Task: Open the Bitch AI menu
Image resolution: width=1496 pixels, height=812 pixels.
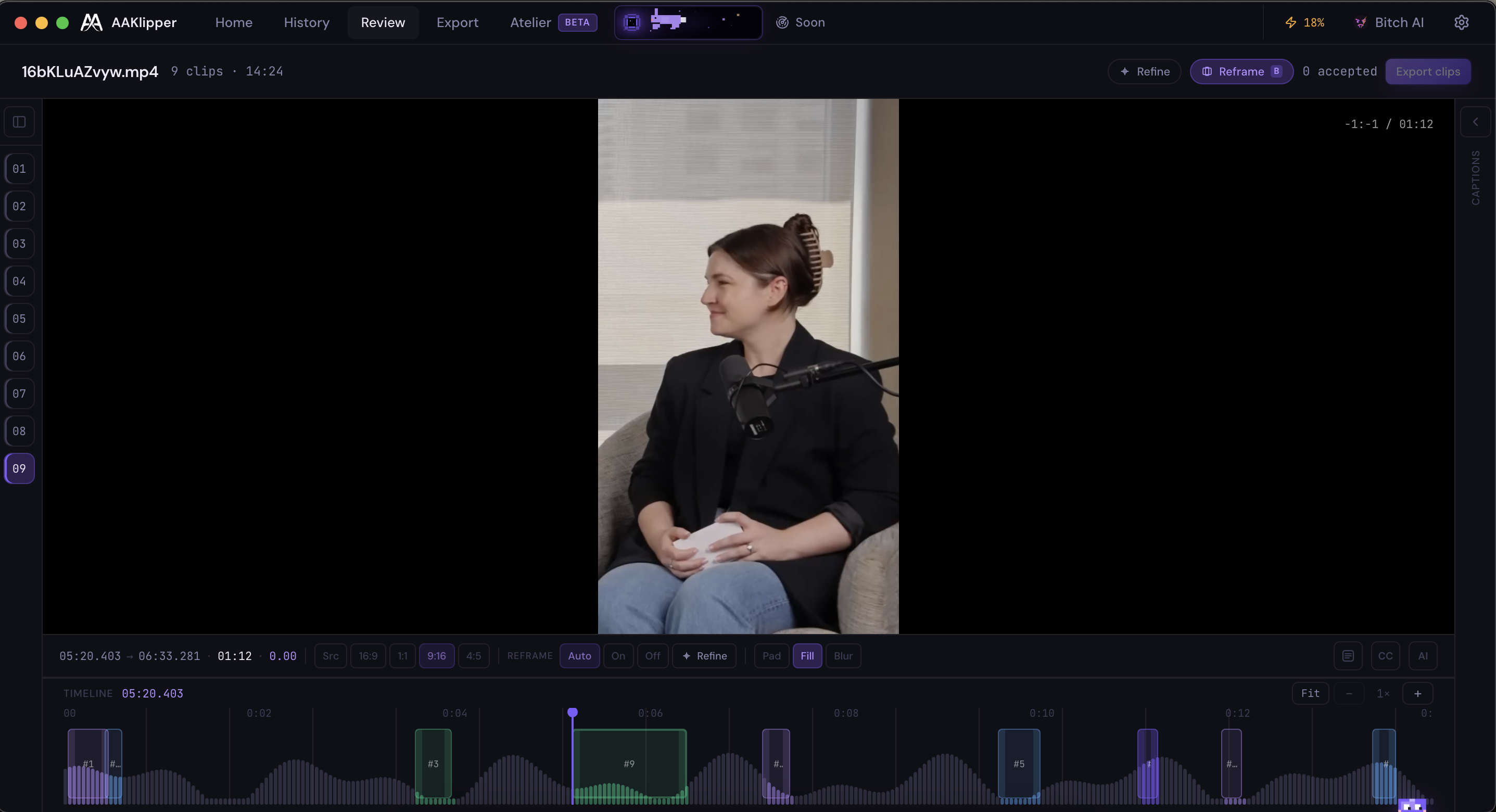Action: pyautogui.click(x=1389, y=23)
